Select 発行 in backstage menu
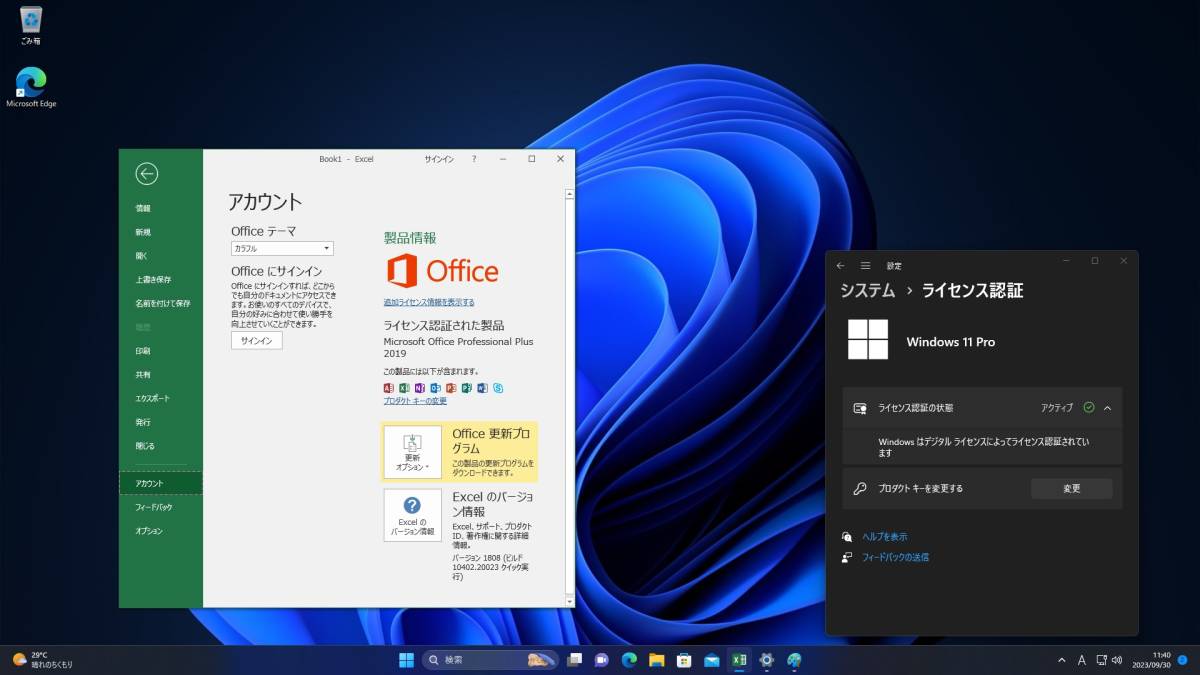The image size is (1200, 675). click(143, 422)
